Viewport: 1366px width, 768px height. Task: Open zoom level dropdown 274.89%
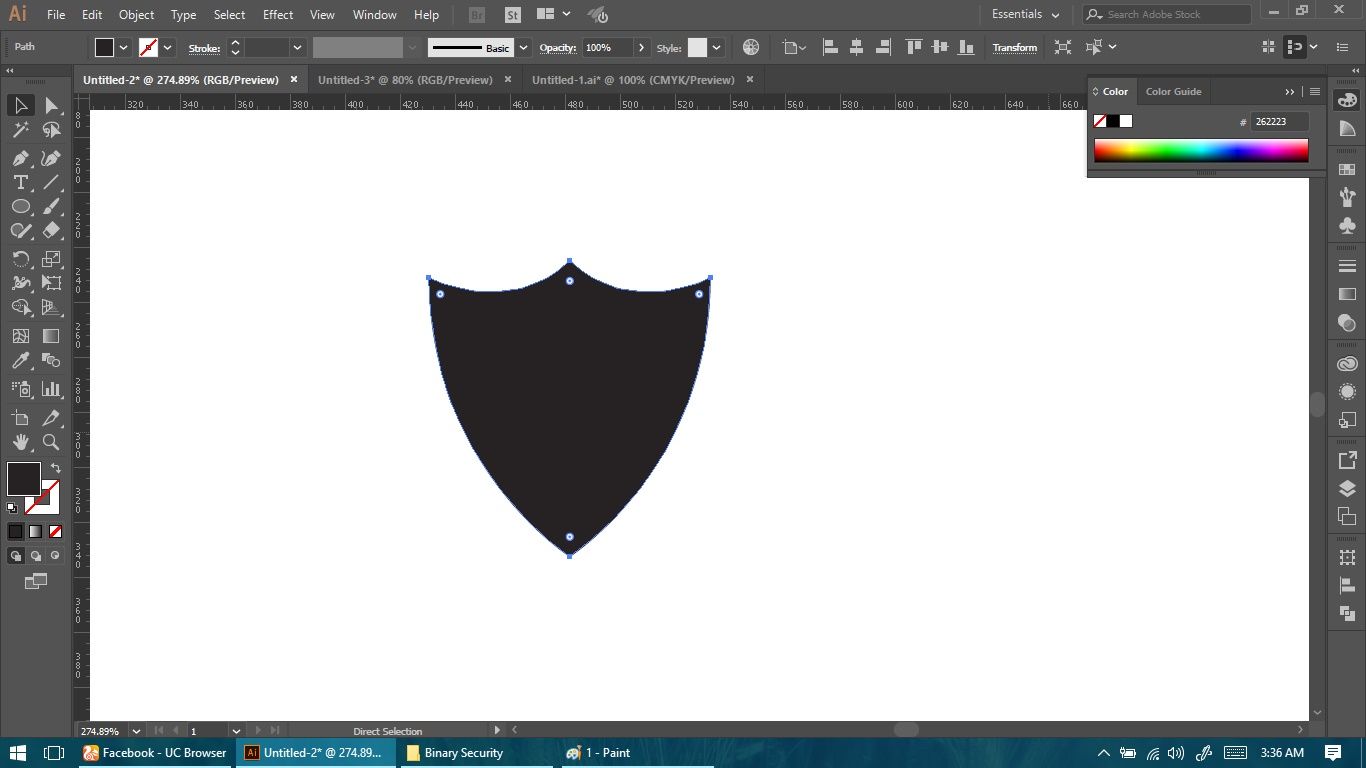pos(136,731)
